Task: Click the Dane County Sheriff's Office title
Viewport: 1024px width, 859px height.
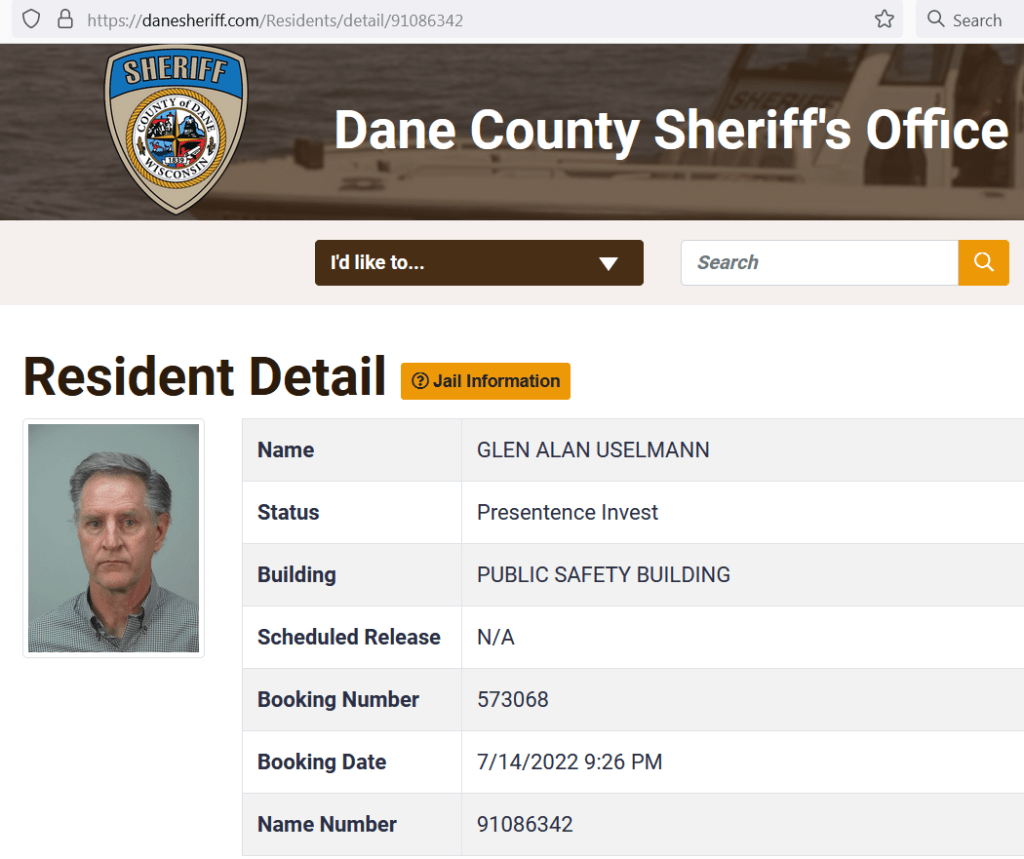Action: pos(671,131)
